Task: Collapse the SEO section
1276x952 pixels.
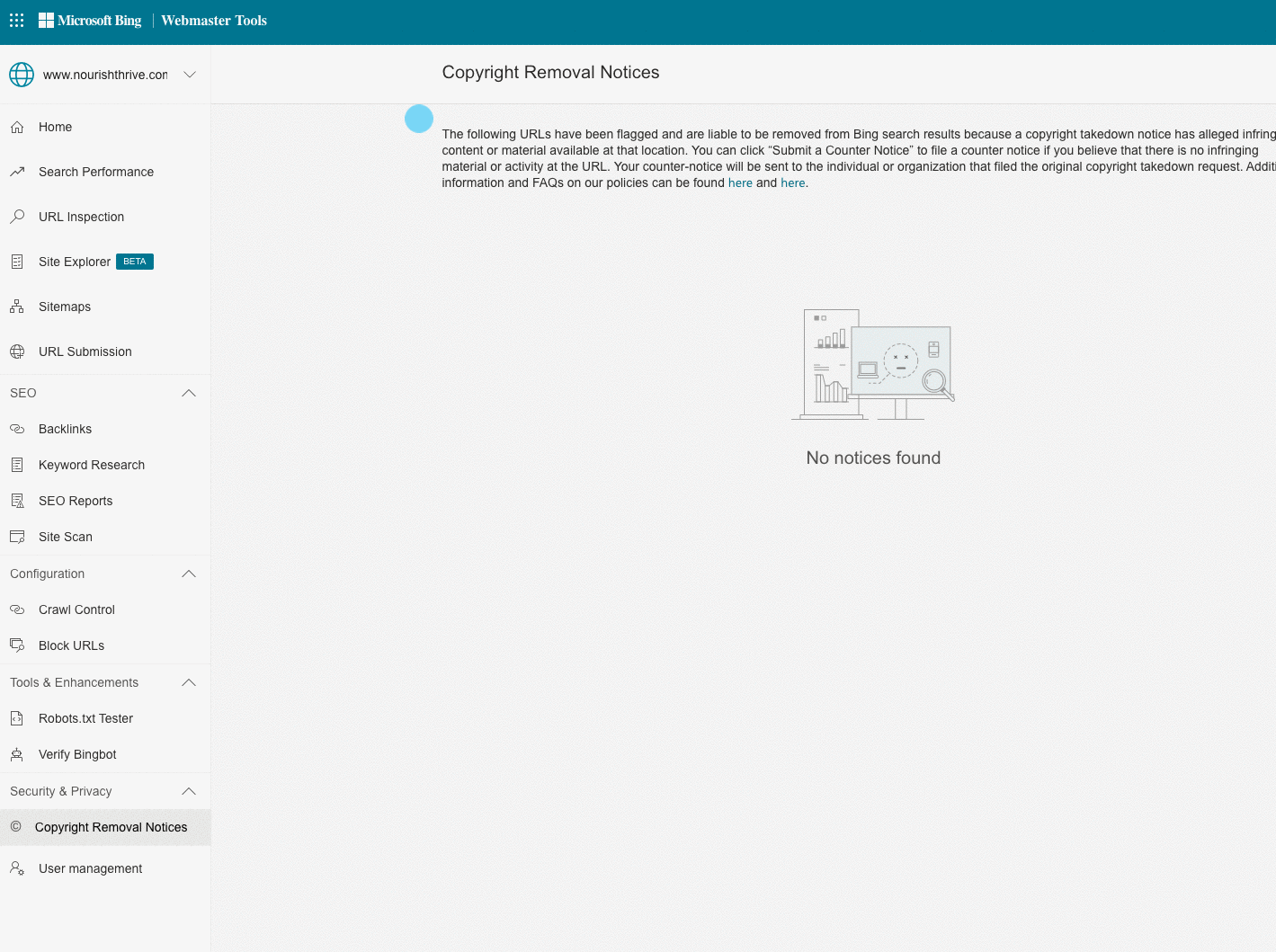Action: pyautogui.click(x=188, y=393)
